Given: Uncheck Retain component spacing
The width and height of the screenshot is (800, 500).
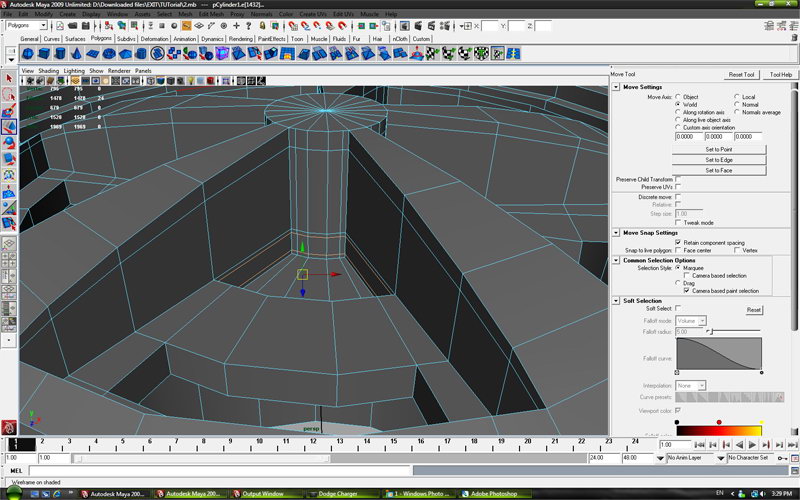Looking at the screenshot, I should [678, 242].
